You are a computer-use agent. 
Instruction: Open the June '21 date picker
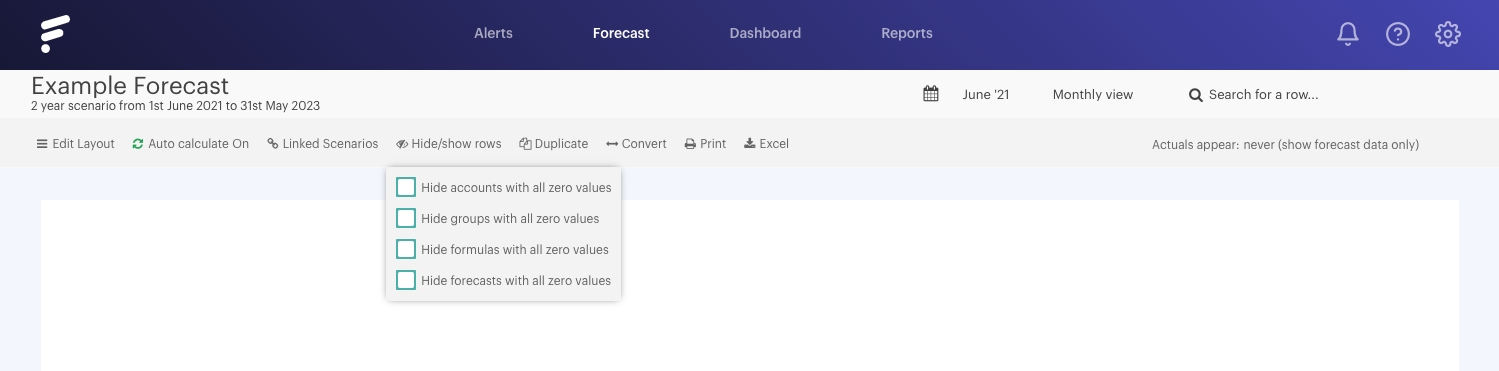click(x=986, y=94)
